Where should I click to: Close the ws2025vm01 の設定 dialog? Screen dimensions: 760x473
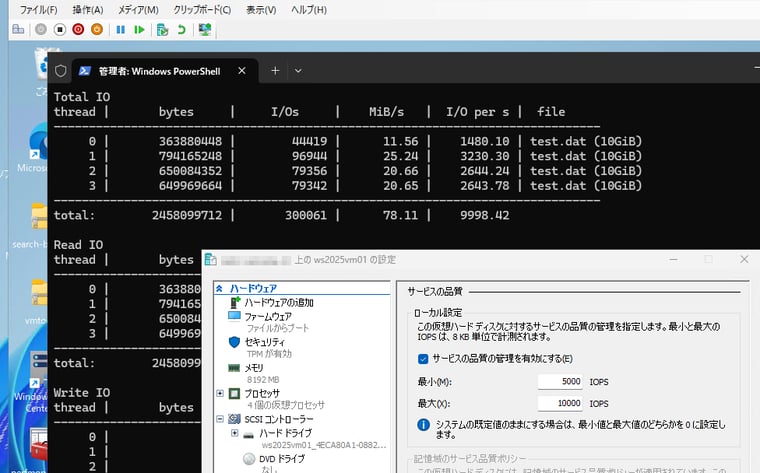(x=744, y=259)
